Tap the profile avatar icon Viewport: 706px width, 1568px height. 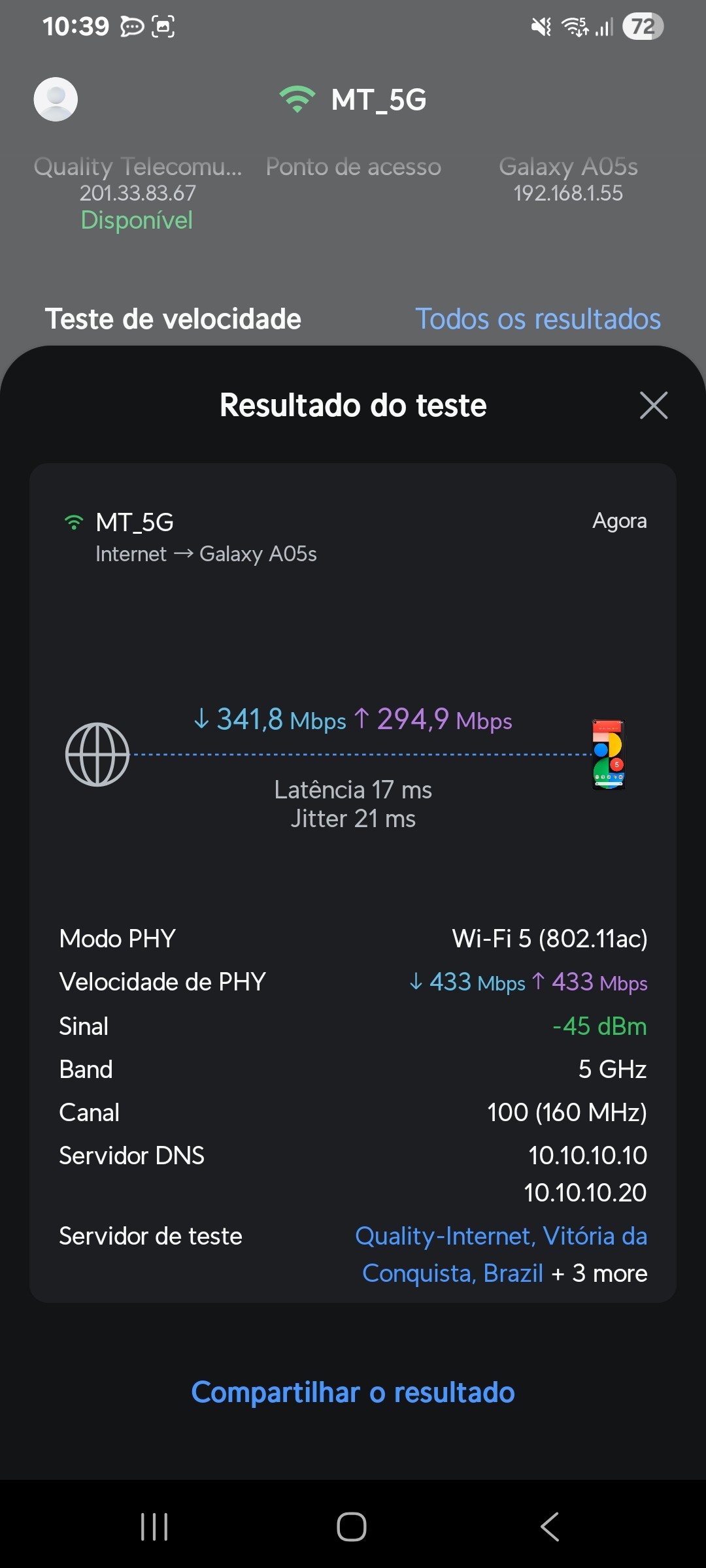(x=56, y=99)
